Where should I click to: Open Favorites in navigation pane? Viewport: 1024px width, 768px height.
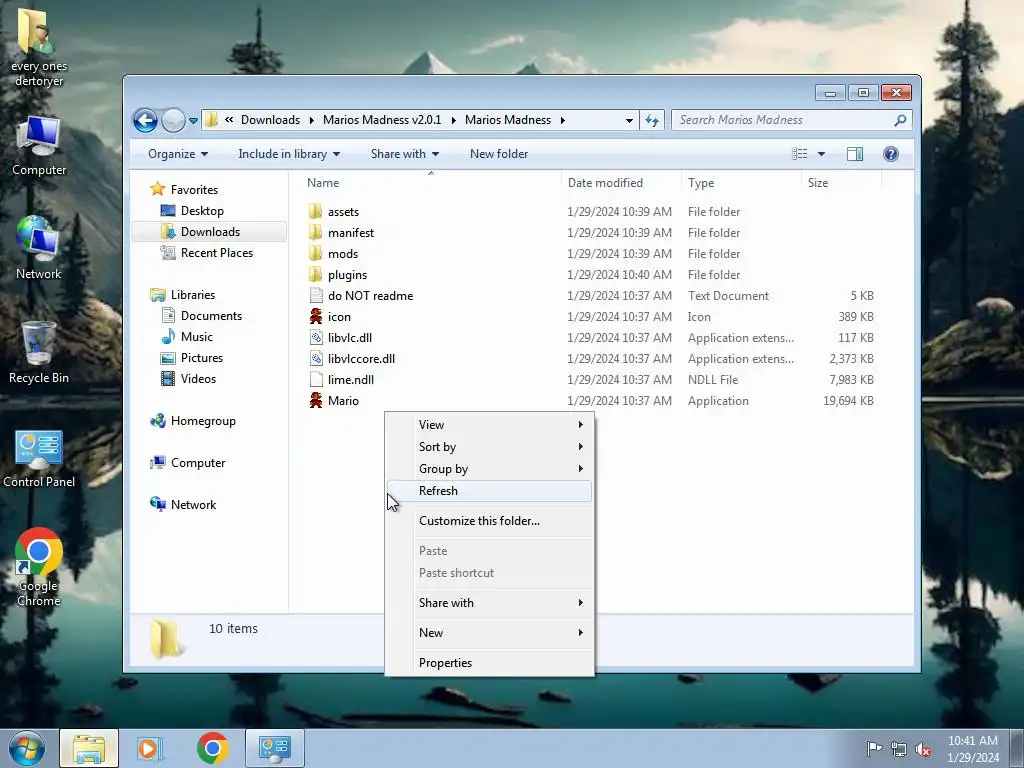[194, 189]
